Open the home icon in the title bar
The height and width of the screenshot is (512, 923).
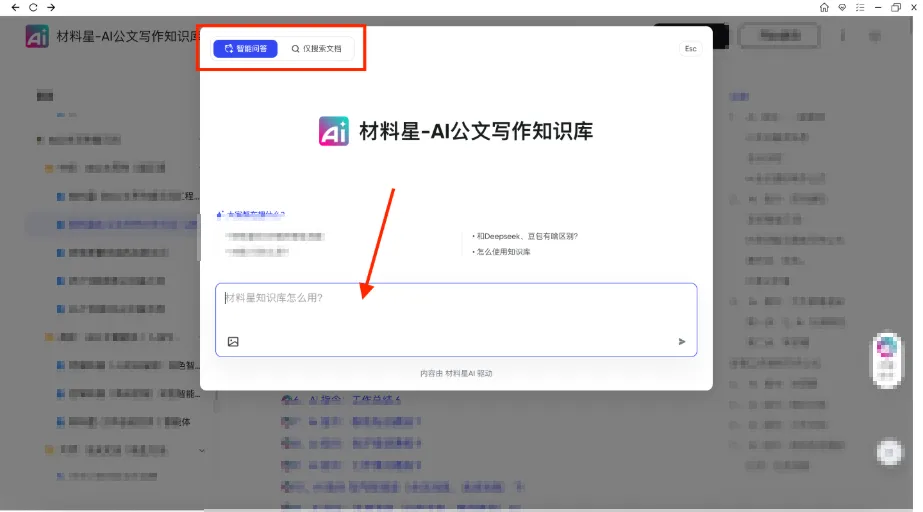pyautogui.click(x=824, y=8)
